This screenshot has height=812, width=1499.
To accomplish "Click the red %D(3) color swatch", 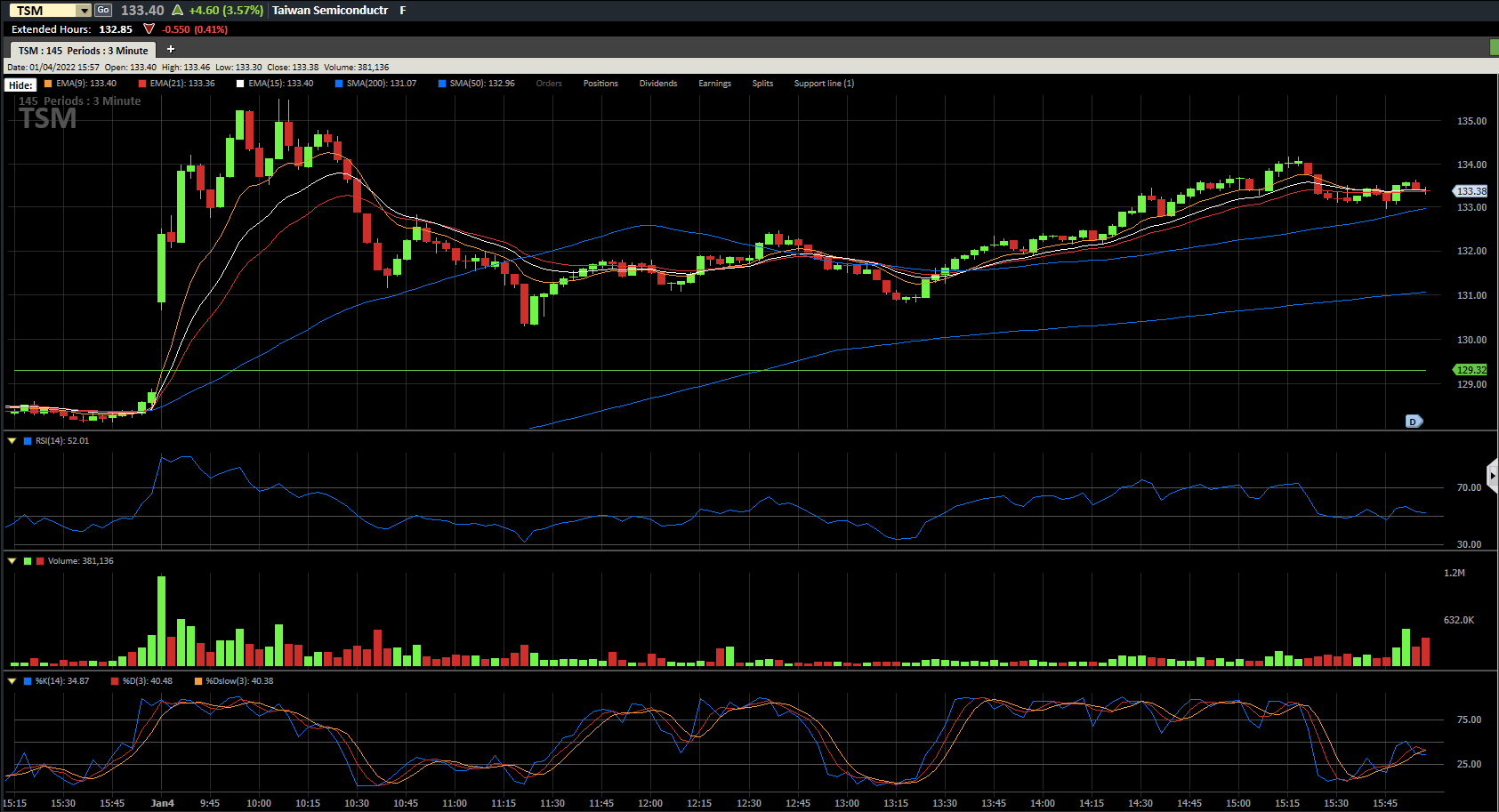I will [115, 681].
